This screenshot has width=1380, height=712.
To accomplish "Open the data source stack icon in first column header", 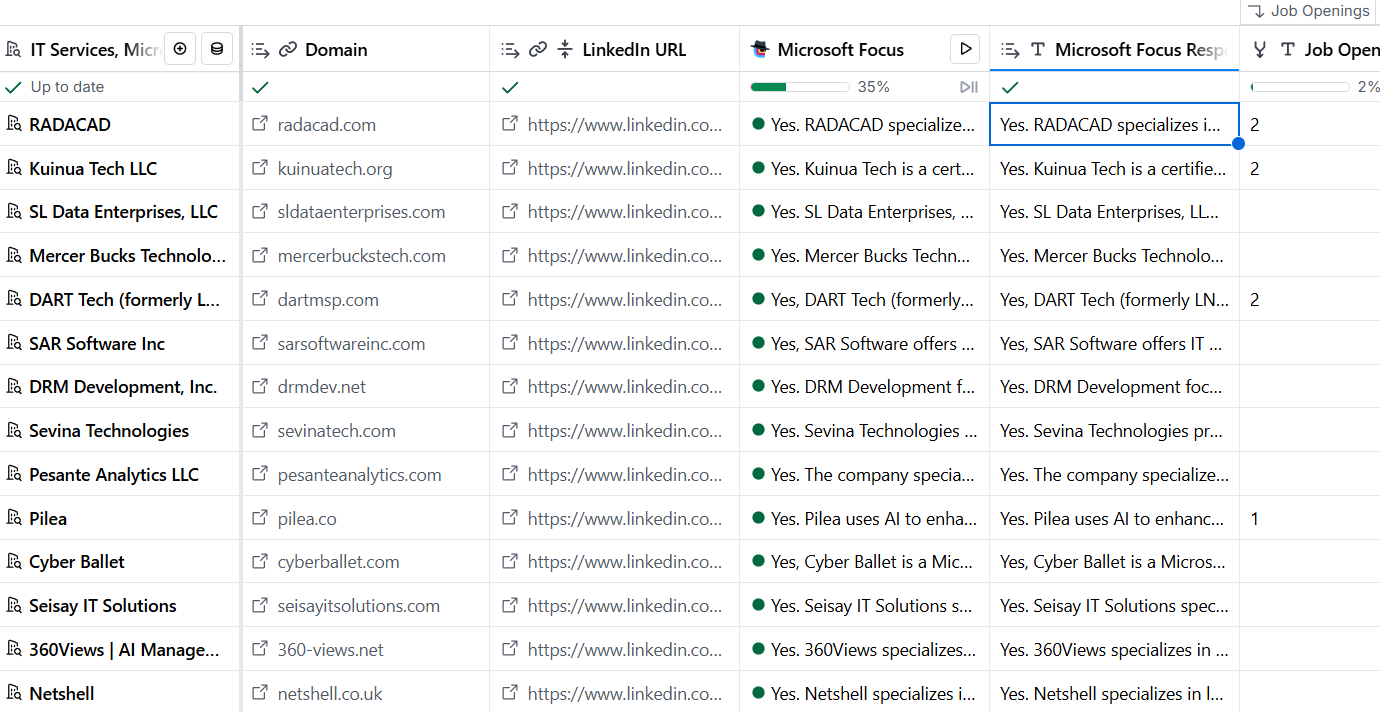I will (x=217, y=49).
